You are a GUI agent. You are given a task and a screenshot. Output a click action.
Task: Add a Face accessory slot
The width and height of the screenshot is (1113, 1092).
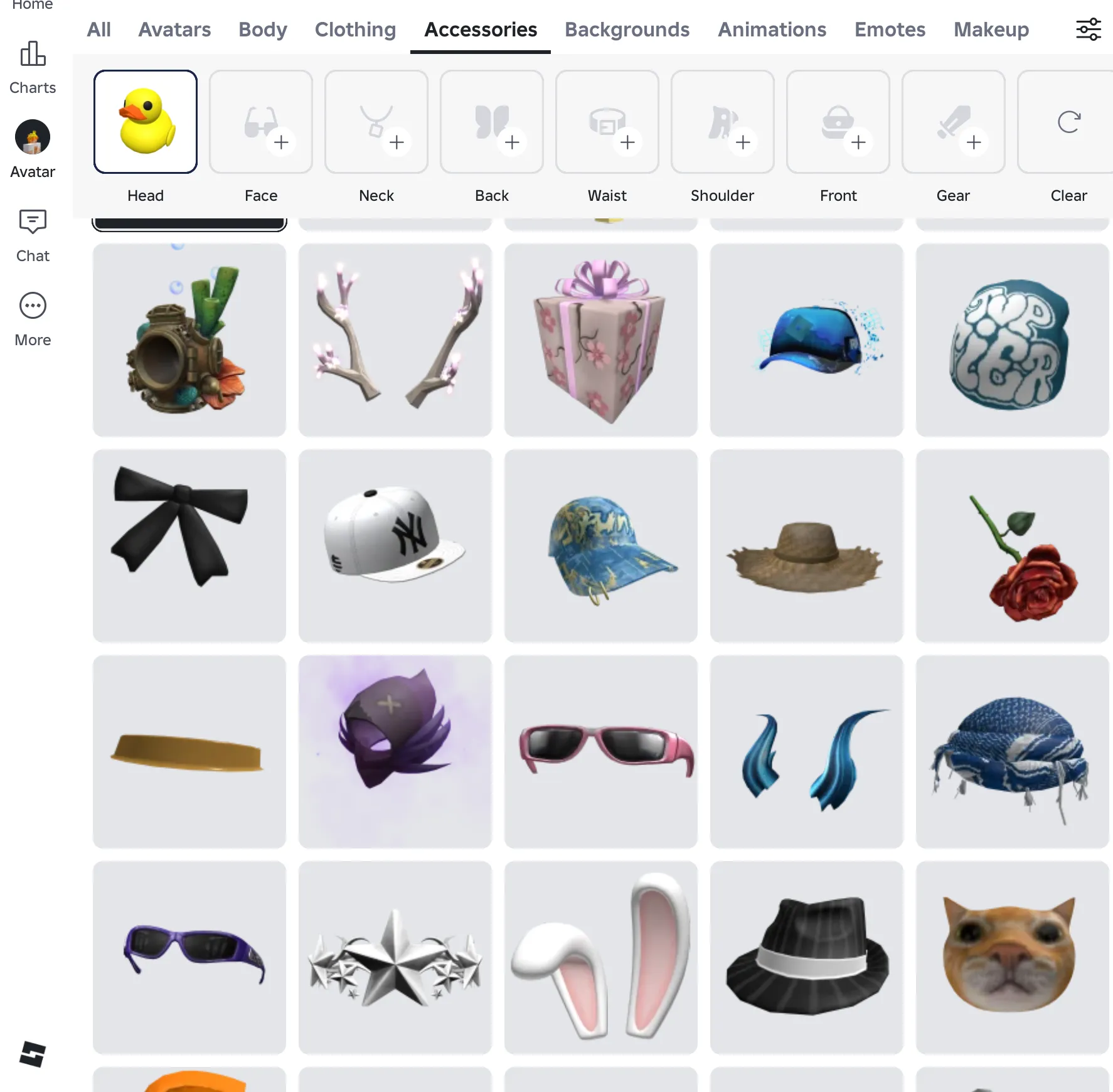pyautogui.click(x=261, y=122)
